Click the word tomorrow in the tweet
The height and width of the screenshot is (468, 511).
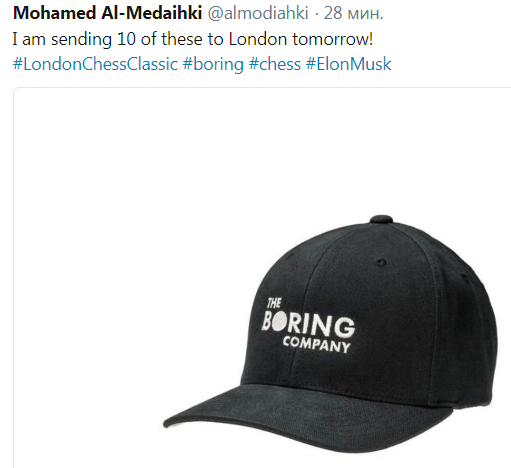pyautogui.click(x=332, y=39)
